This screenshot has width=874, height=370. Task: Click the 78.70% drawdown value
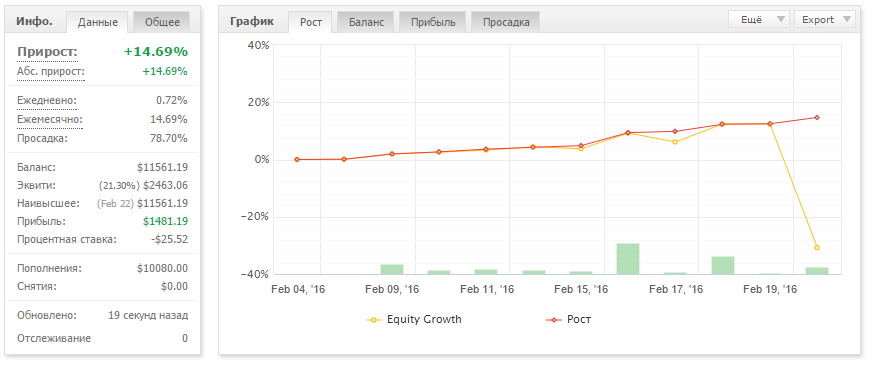click(x=169, y=138)
